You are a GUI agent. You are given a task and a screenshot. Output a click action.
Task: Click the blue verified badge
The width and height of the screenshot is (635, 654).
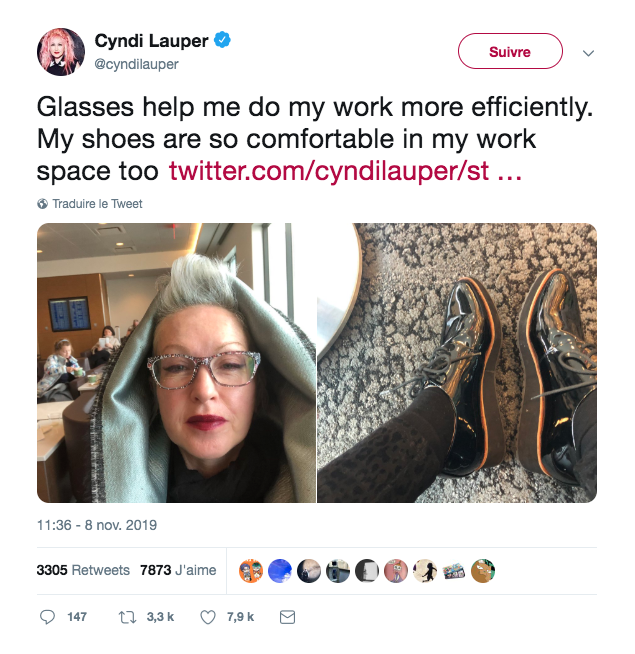click(222, 40)
